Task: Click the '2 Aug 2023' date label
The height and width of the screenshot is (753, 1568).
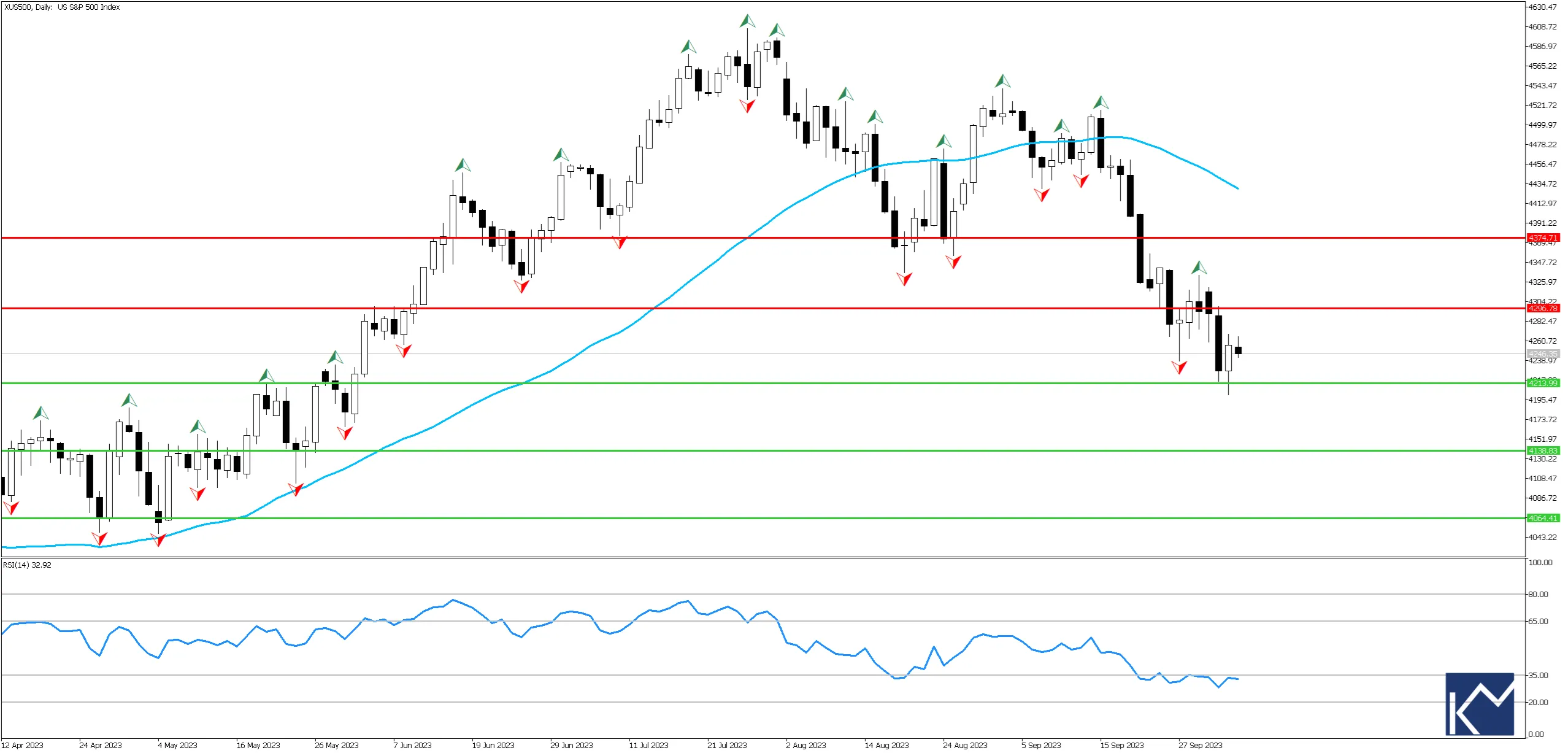Action: [x=806, y=746]
